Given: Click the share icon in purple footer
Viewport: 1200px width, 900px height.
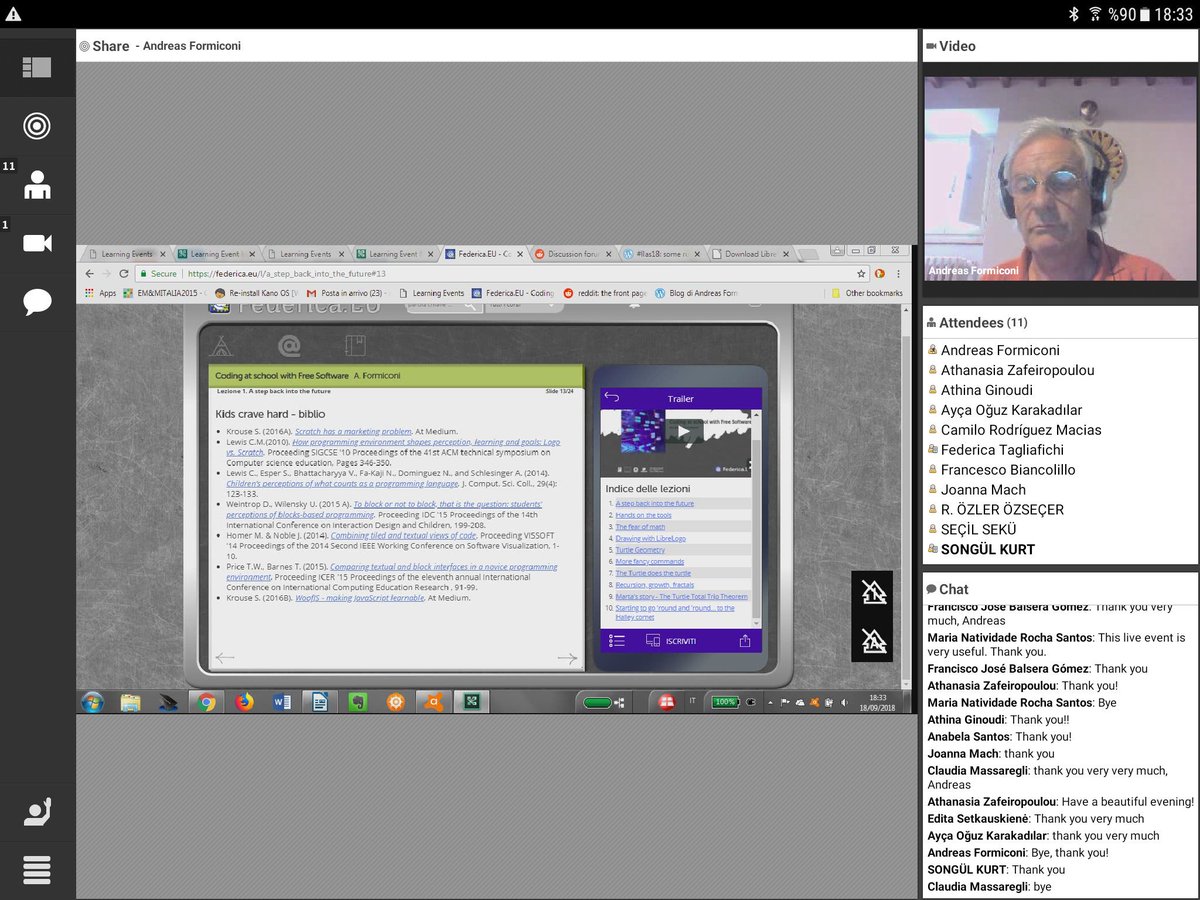Looking at the screenshot, I should (x=745, y=641).
